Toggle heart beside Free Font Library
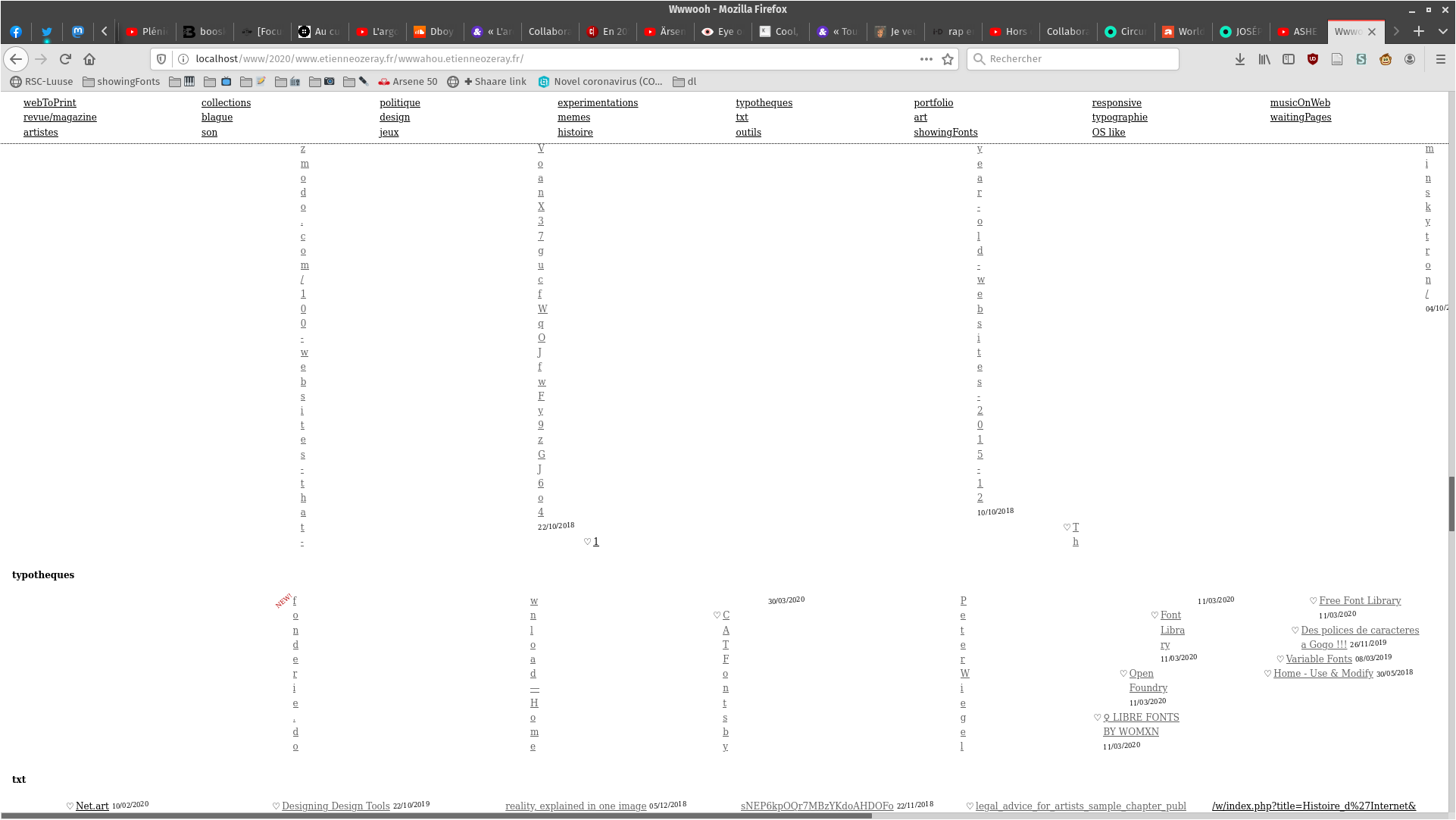 (x=1314, y=601)
